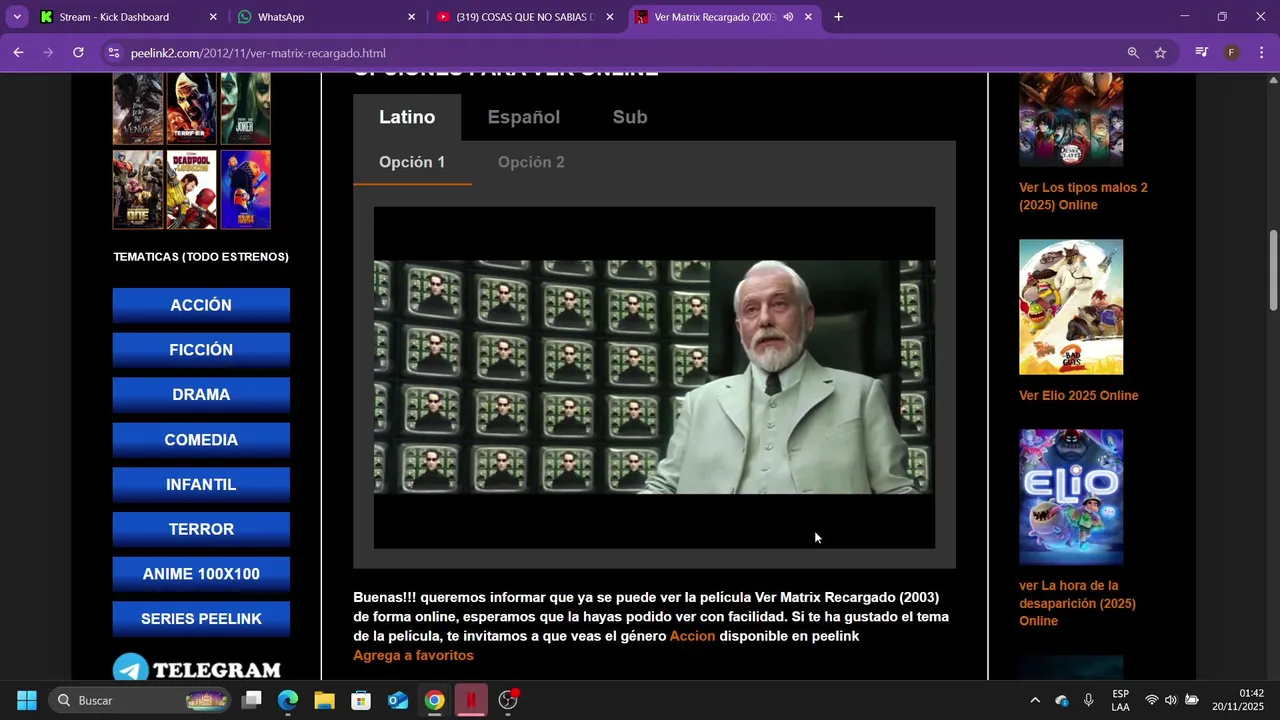This screenshot has height=720, width=1280.
Task: Choose Opción 2 player source
Action: tap(531, 162)
